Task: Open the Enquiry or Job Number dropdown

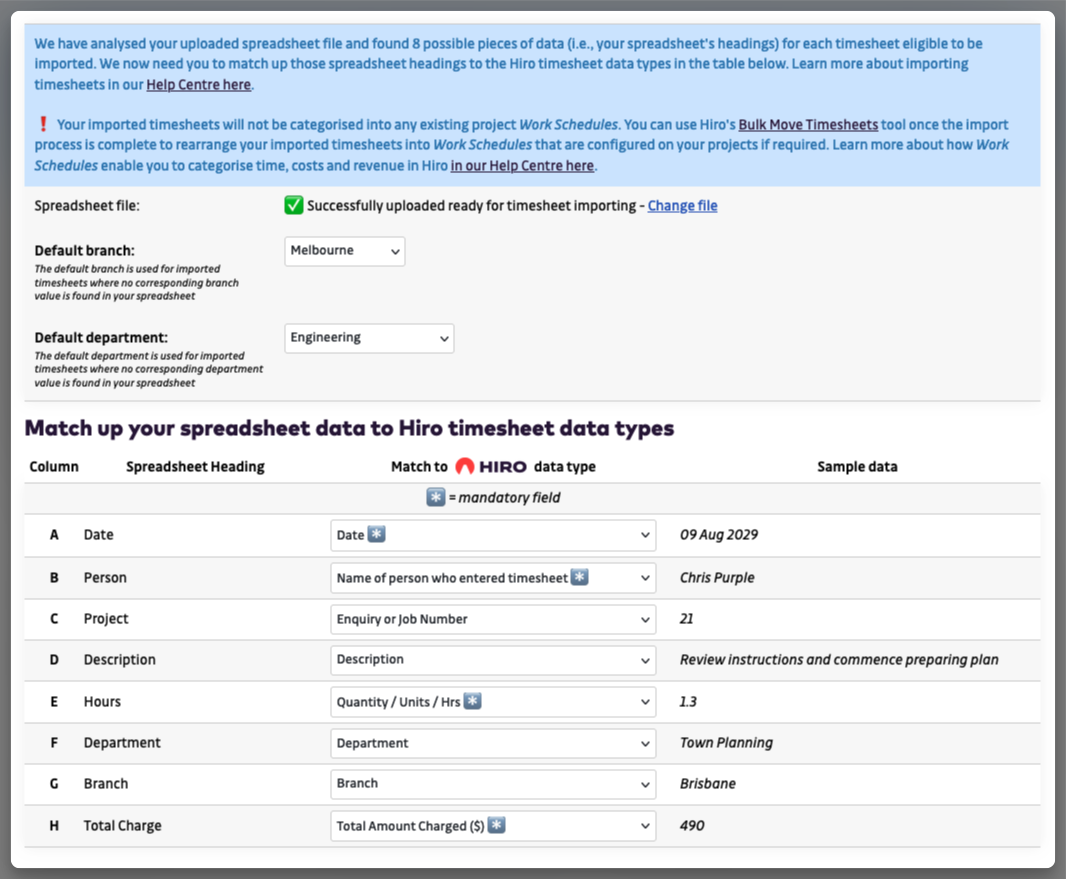Action: point(493,619)
